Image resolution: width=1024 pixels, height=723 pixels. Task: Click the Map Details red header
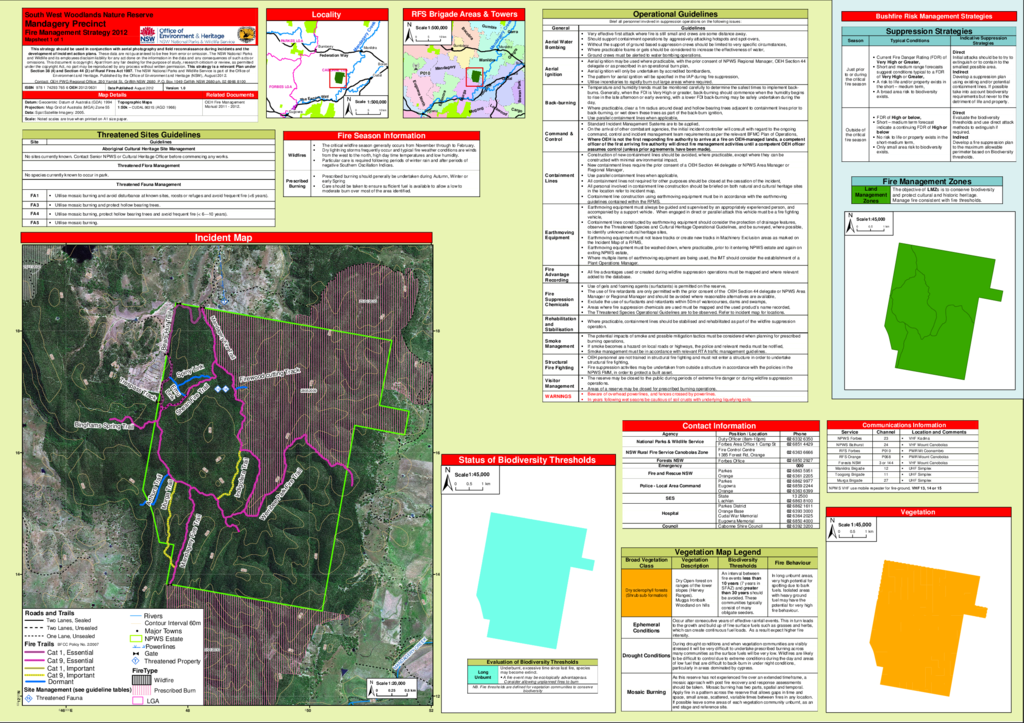tap(112, 95)
